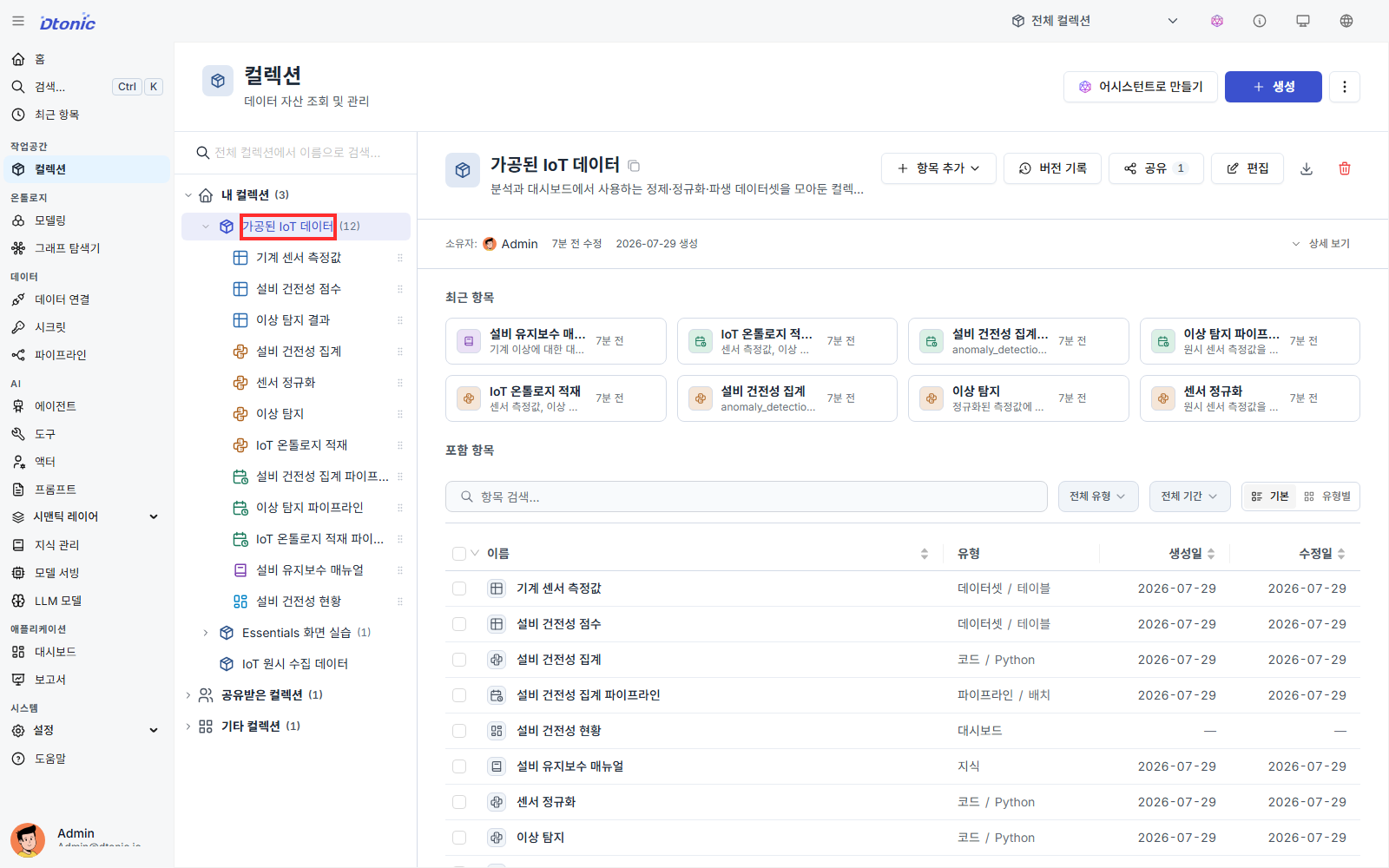Check the 설비 건전성 현황 row checkbox
Screen dimensions: 1389x868
click(459, 731)
